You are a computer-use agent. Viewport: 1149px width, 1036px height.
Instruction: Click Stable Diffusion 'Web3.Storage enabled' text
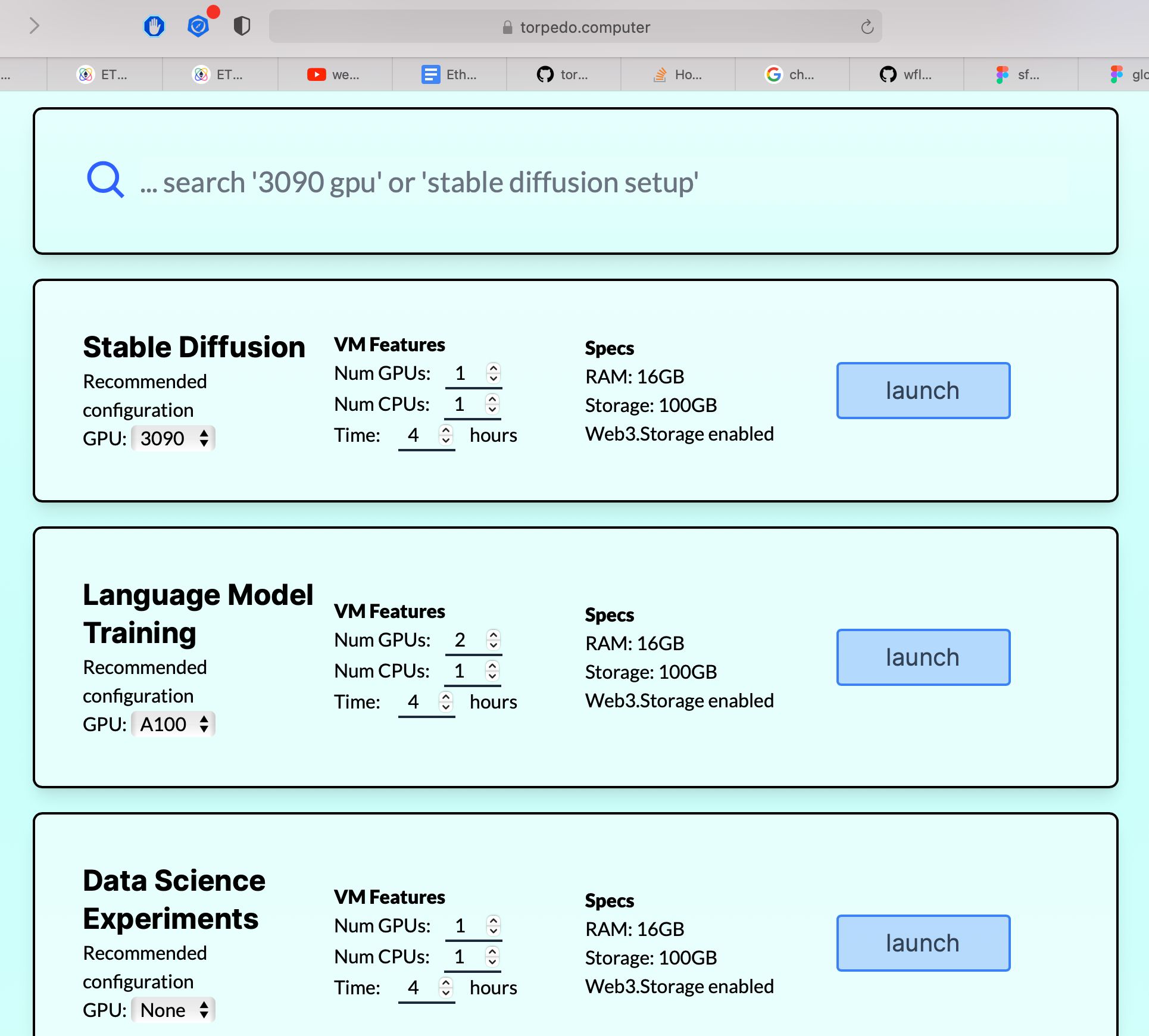point(679,434)
